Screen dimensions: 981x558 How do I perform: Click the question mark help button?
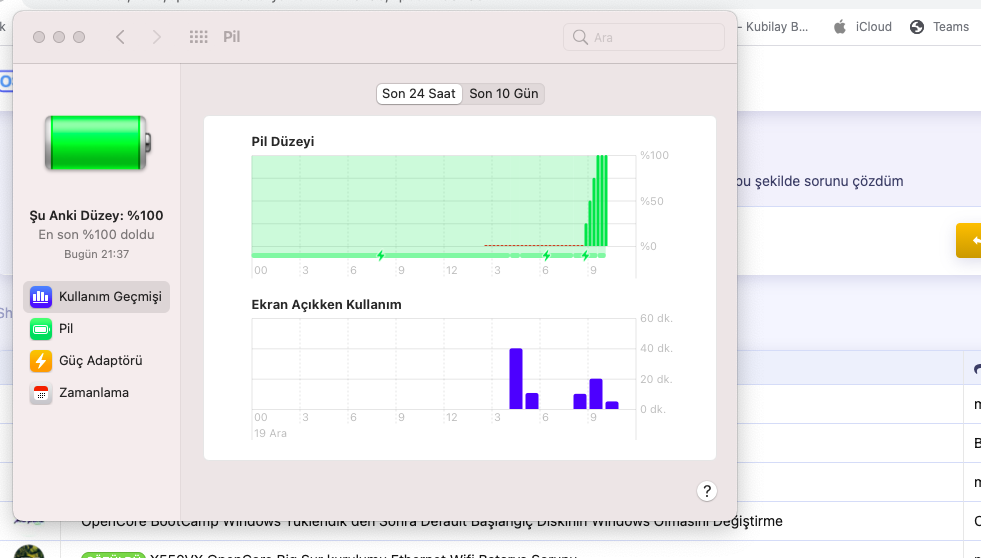(x=707, y=490)
